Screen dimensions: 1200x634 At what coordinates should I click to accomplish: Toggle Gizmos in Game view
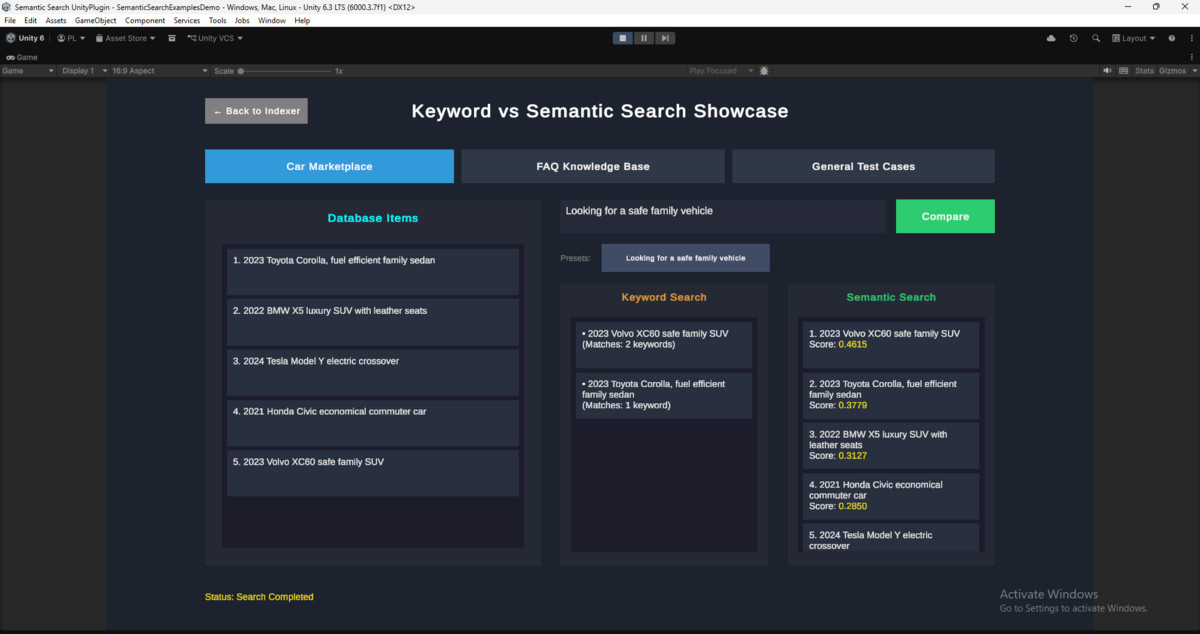point(1172,71)
